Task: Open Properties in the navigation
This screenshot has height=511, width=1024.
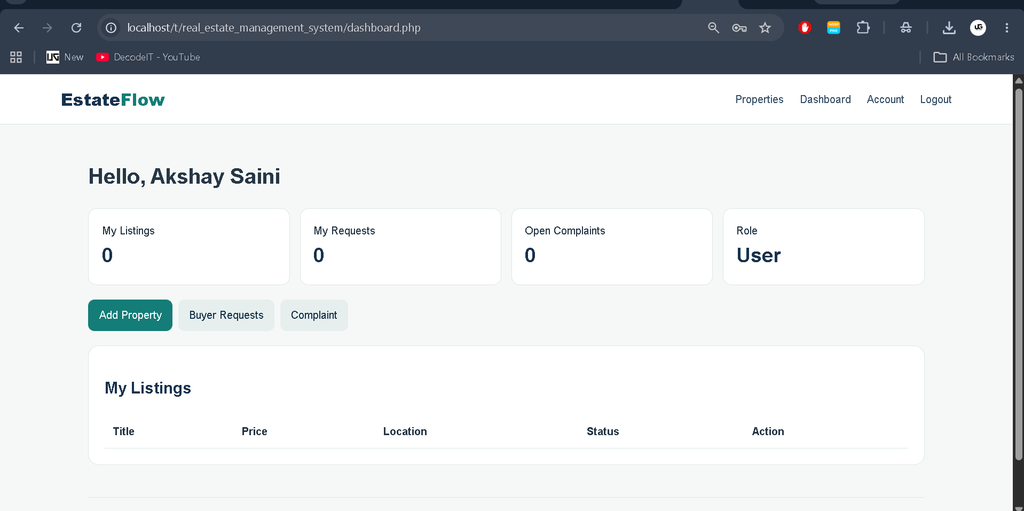Action: (x=760, y=99)
